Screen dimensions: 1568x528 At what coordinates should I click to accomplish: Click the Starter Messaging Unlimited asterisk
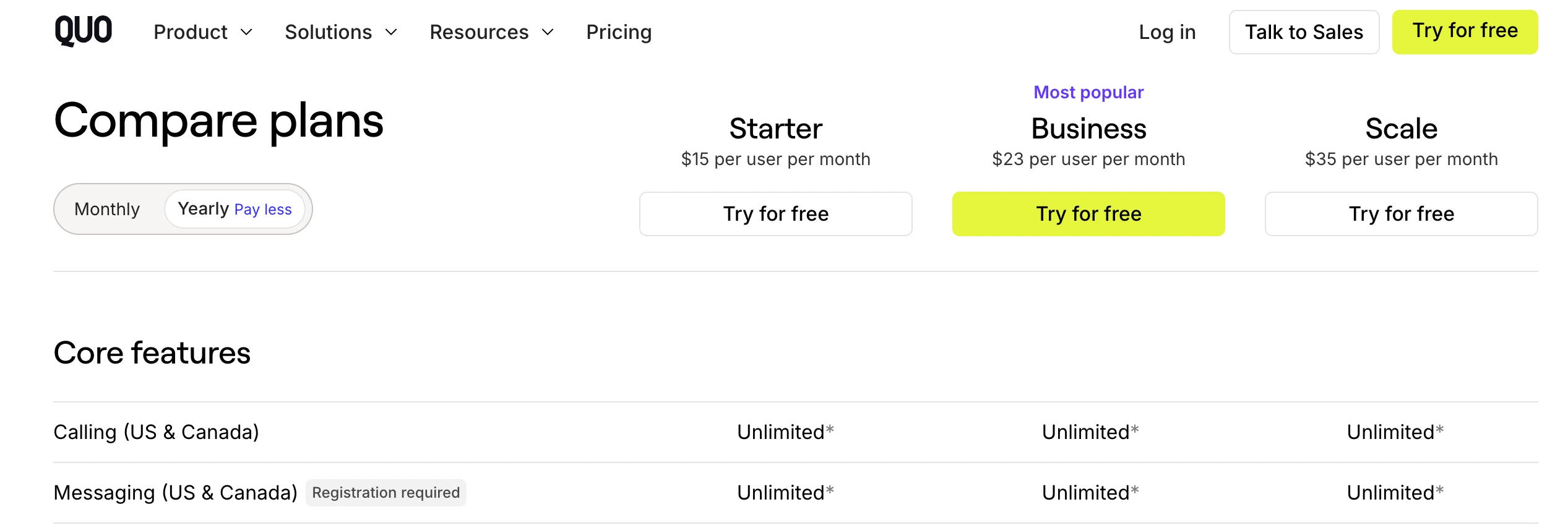pos(830,489)
